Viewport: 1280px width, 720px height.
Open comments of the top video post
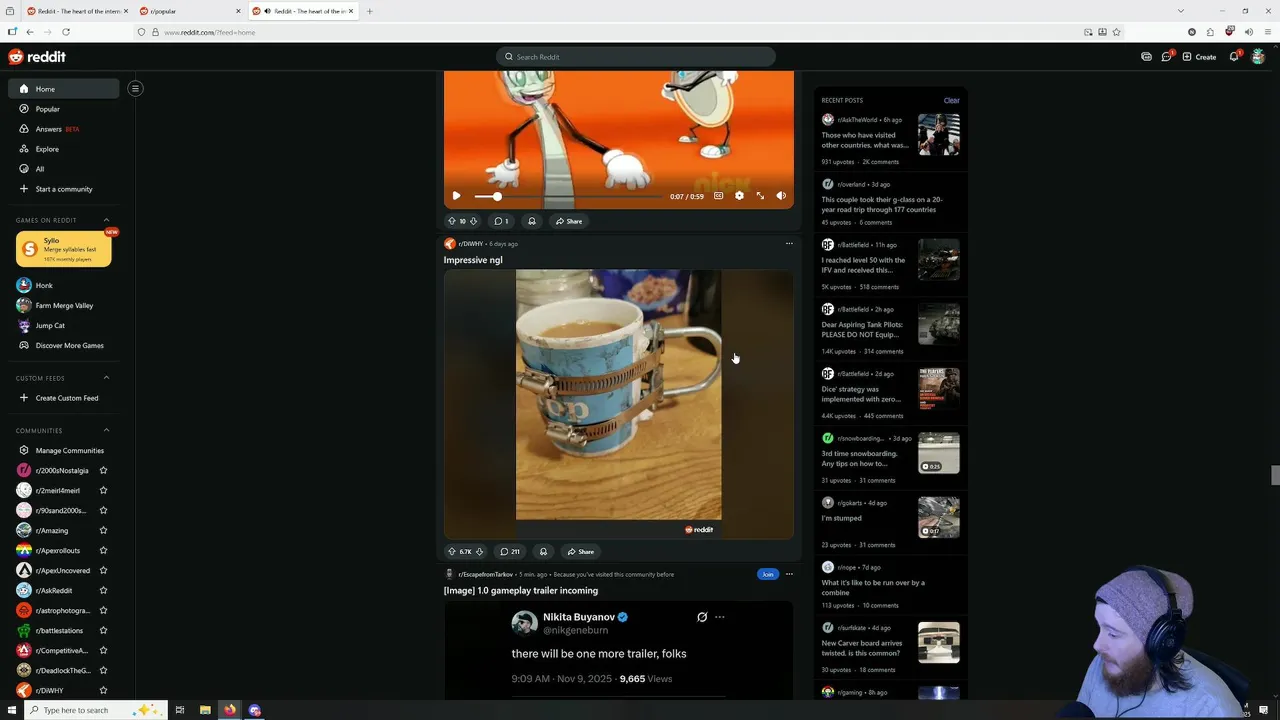(501, 221)
